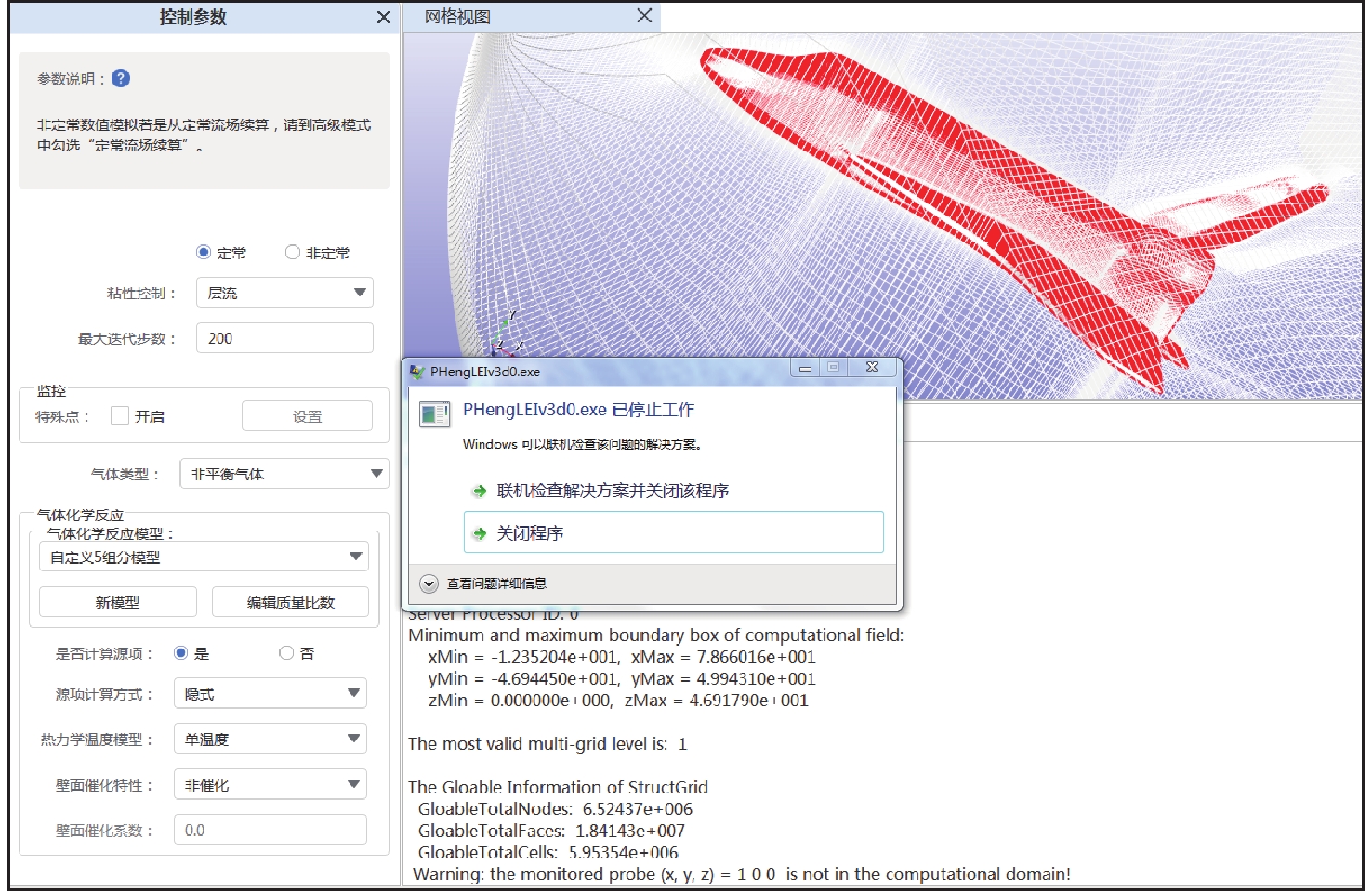
Task: Choose 否 for 是否计算源项
Action: point(286,653)
